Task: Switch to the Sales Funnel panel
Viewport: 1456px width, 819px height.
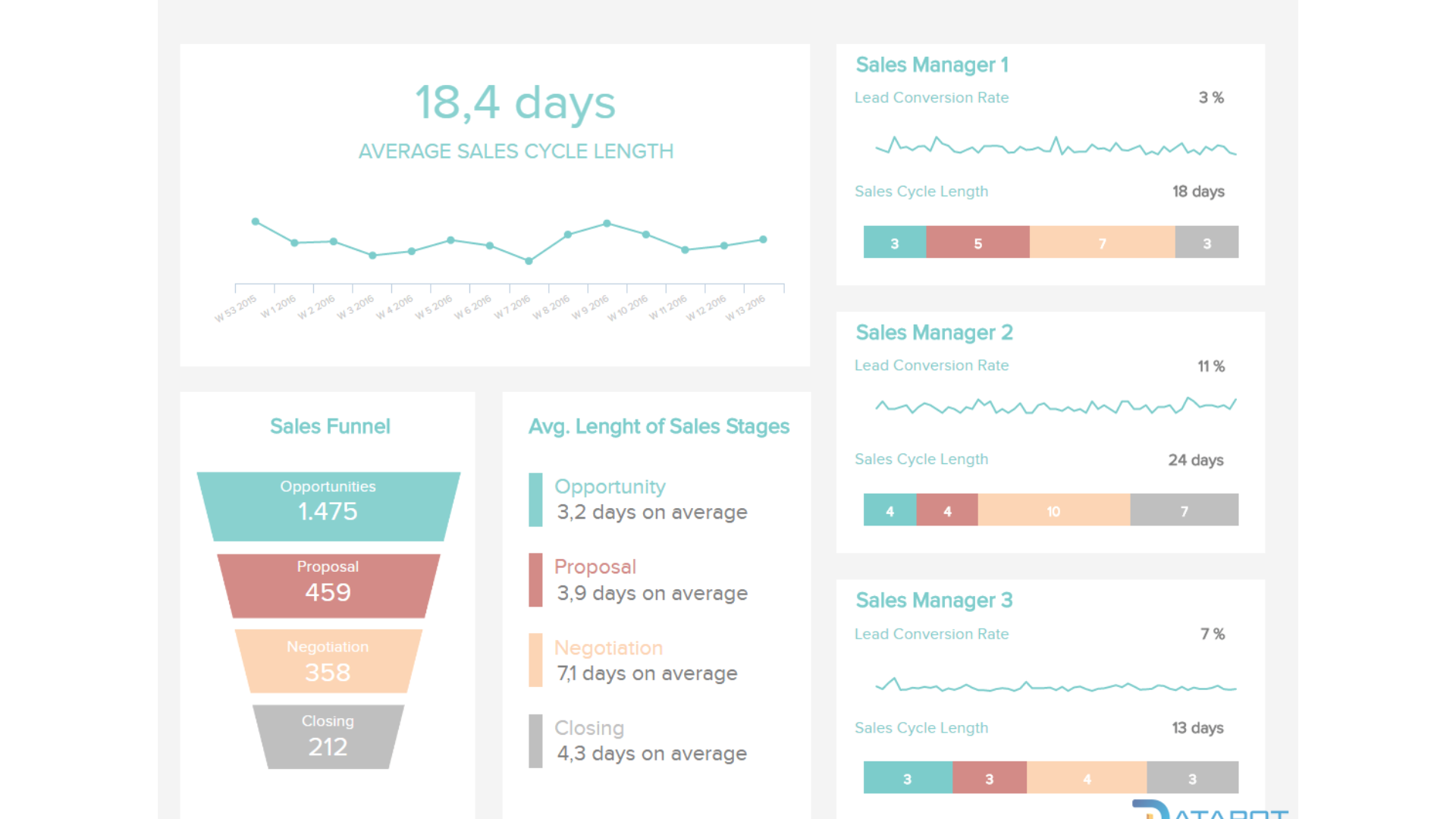Action: 330,426
